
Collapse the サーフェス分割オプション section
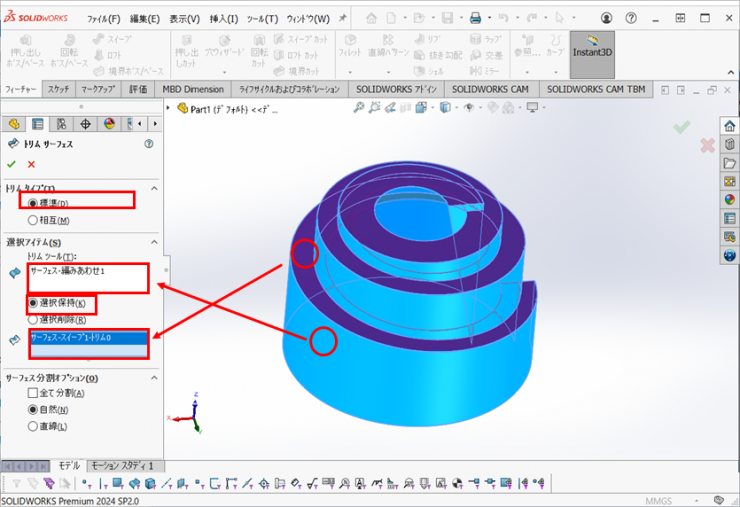pos(154,378)
